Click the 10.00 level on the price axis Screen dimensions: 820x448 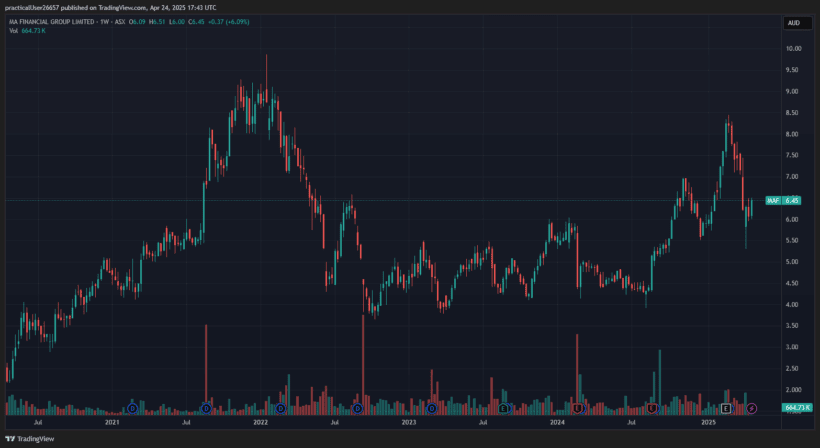pos(793,49)
